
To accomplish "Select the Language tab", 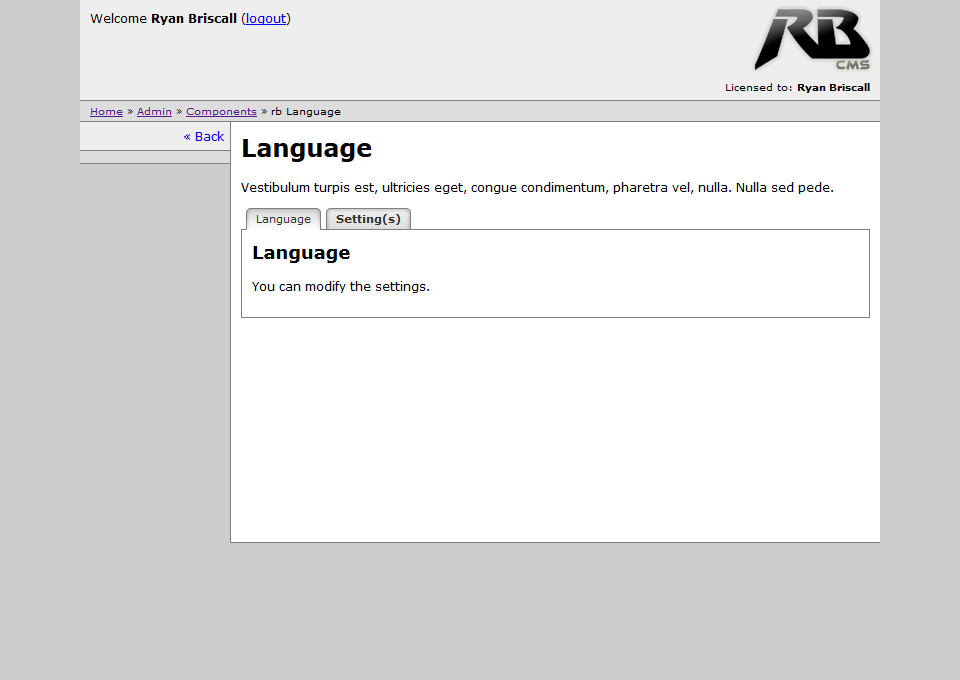I will tap(283, 219).
